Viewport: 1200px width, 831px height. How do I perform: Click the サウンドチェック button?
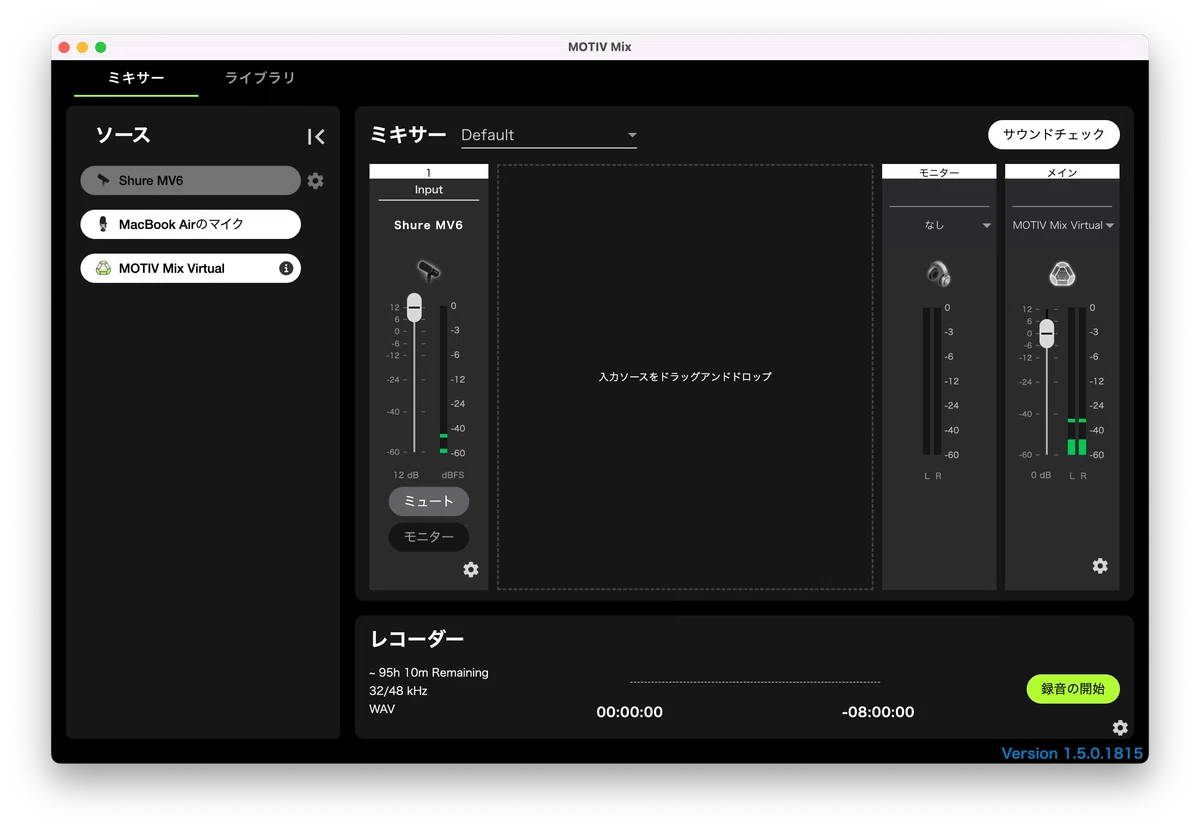pyautogui.click(x=1054, y=134)
